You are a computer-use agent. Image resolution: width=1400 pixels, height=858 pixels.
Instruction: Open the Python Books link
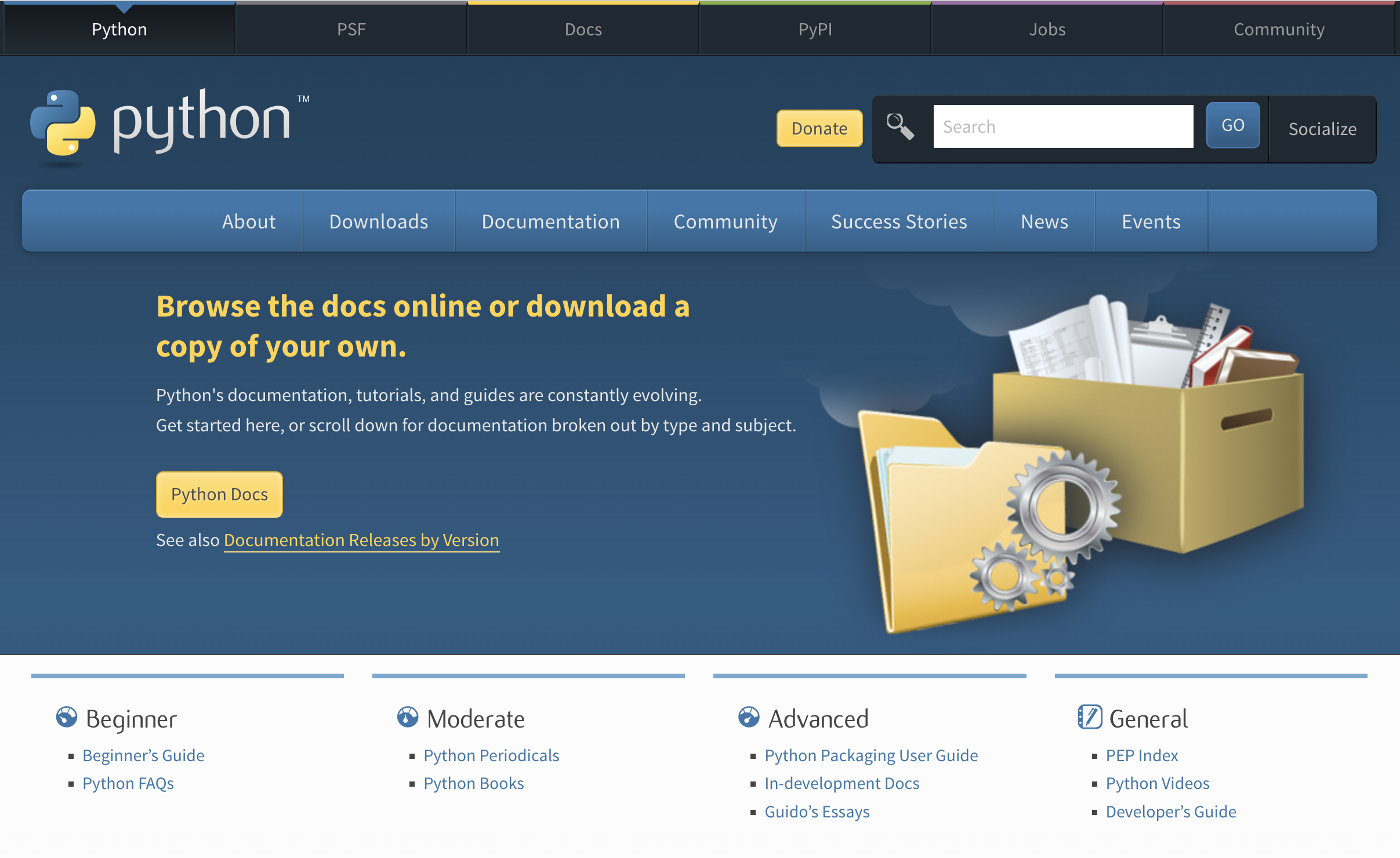(474, 783)
